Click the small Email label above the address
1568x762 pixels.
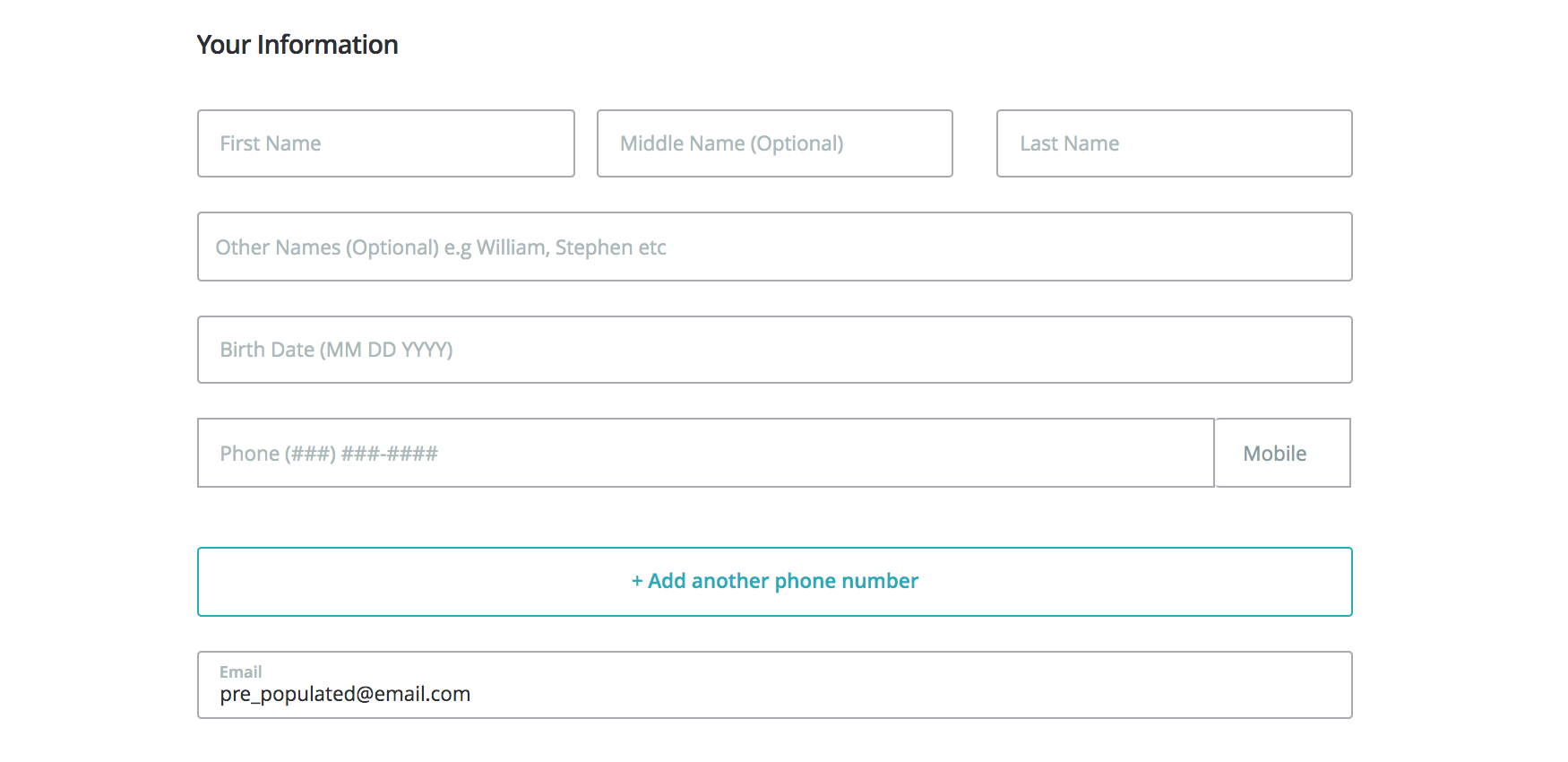pos(240,671)
